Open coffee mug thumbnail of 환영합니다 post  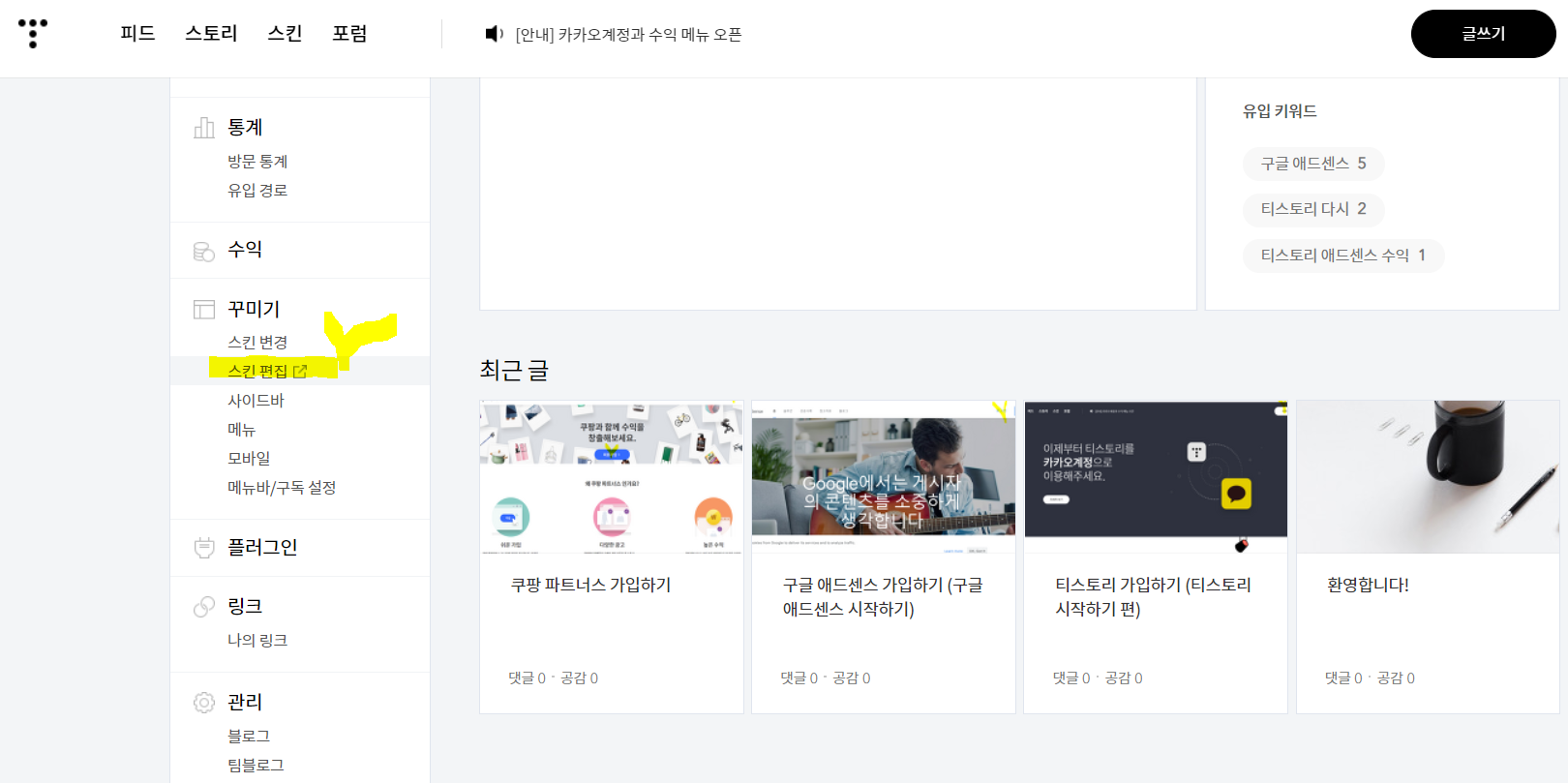click(1428, 477)
